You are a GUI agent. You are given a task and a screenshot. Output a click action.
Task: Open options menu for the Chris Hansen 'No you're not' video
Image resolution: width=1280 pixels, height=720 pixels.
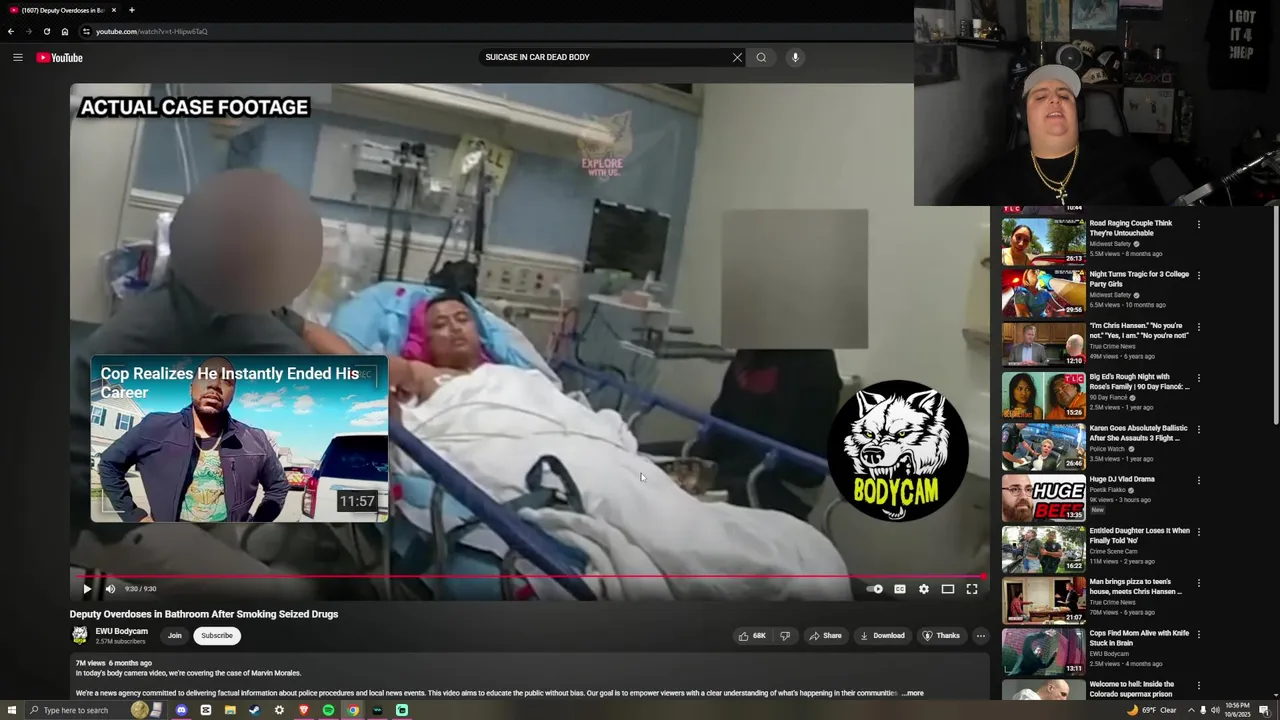[x=1198, y=327]
